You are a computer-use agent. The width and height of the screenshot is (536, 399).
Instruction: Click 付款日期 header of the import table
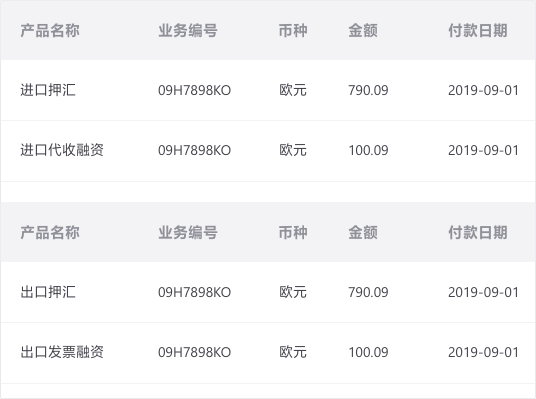point(478,30)
